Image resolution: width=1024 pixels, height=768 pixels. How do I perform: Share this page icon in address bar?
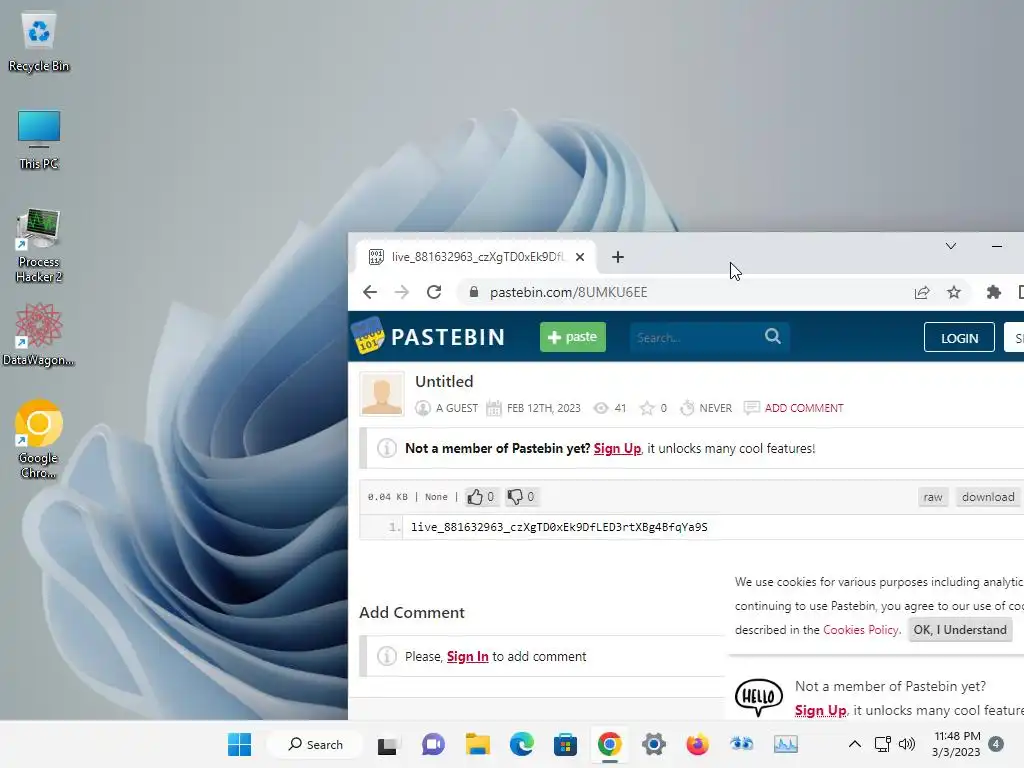tap(921, 292)
